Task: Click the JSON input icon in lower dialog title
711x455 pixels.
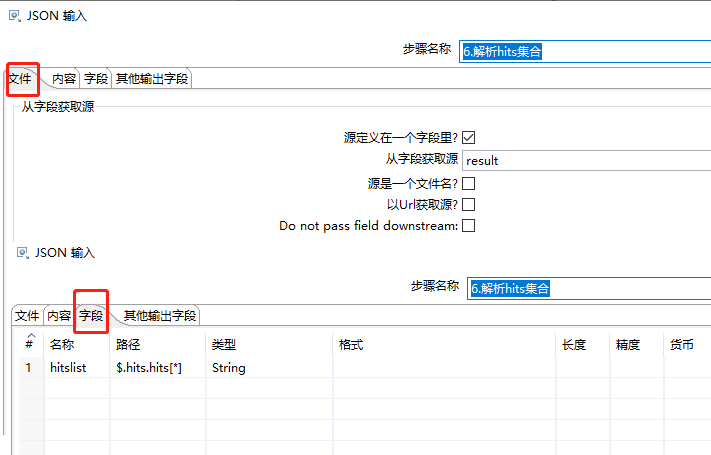Action: click(x=23, y=253)
